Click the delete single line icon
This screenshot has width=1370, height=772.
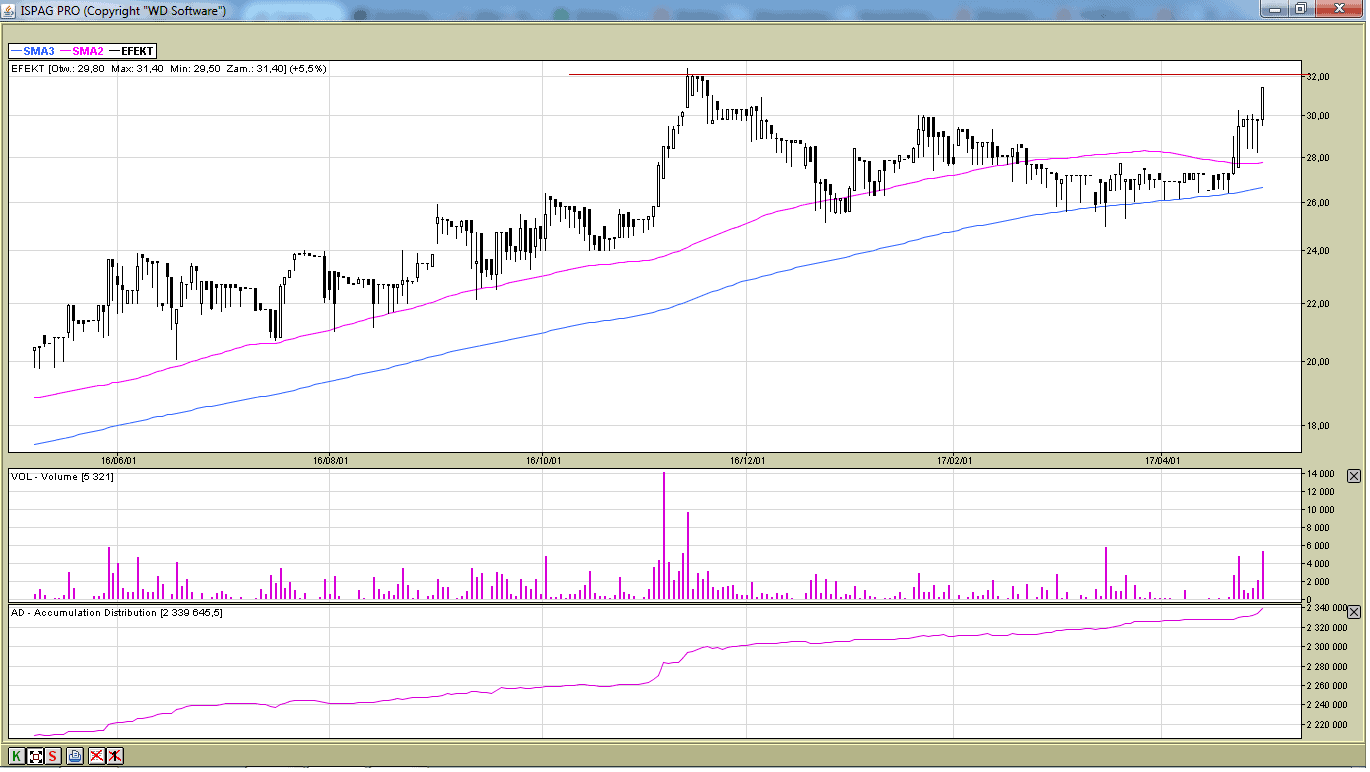click(x=115, y=756)
